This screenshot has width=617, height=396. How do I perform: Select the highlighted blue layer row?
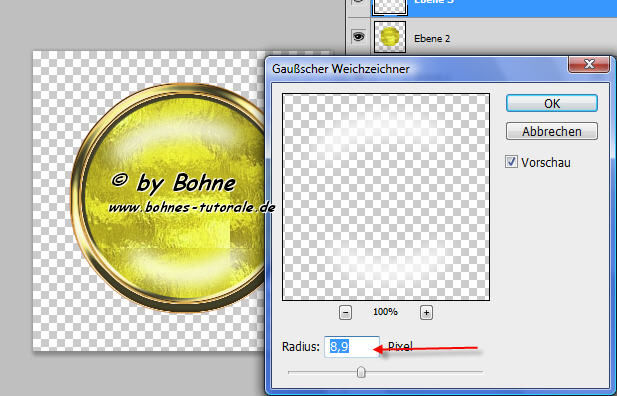pos(481,8)
